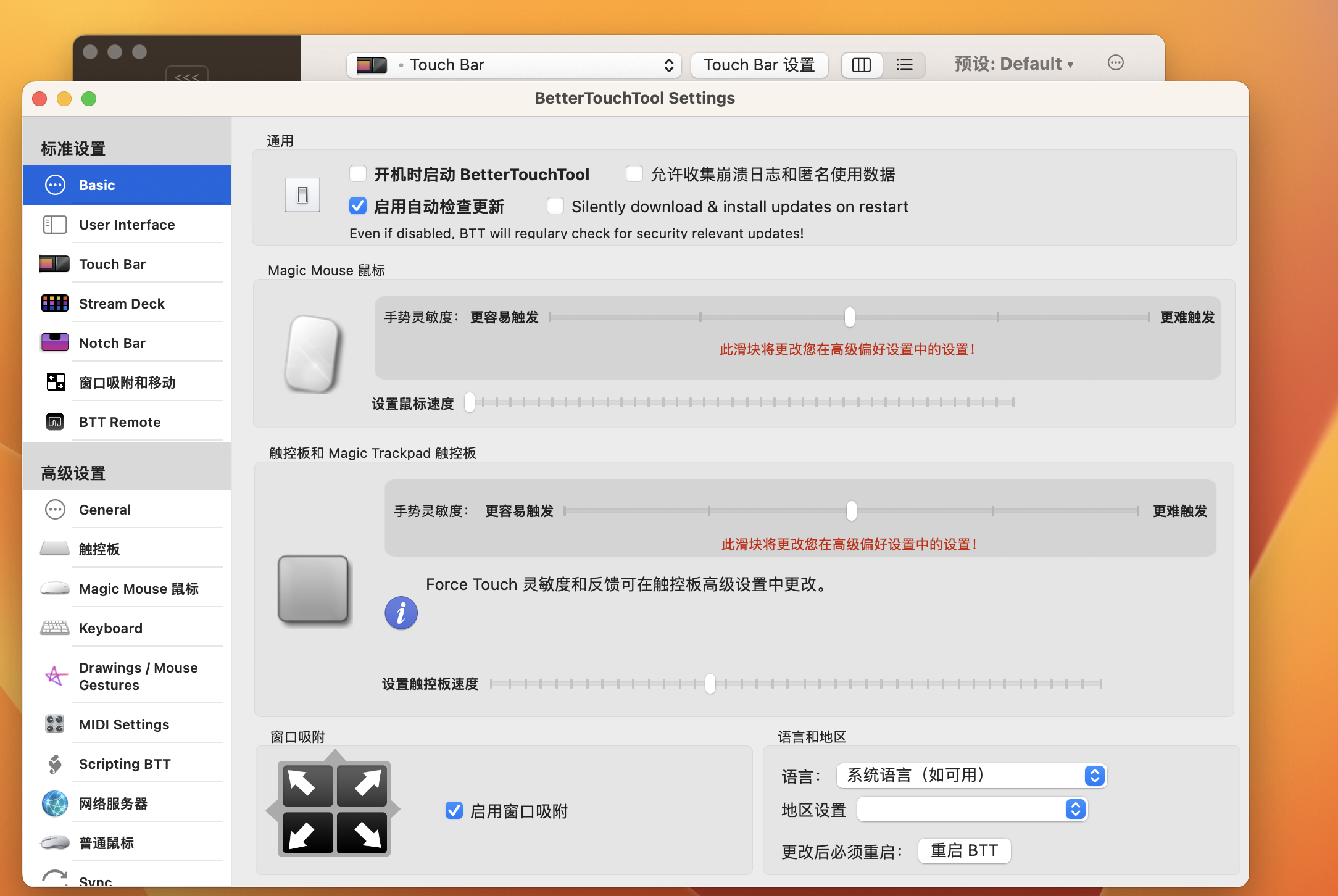The height and width of the screenshot is (896, 1338).
Task: Open the Stream Deck settings icon
Action: point(55,304)
